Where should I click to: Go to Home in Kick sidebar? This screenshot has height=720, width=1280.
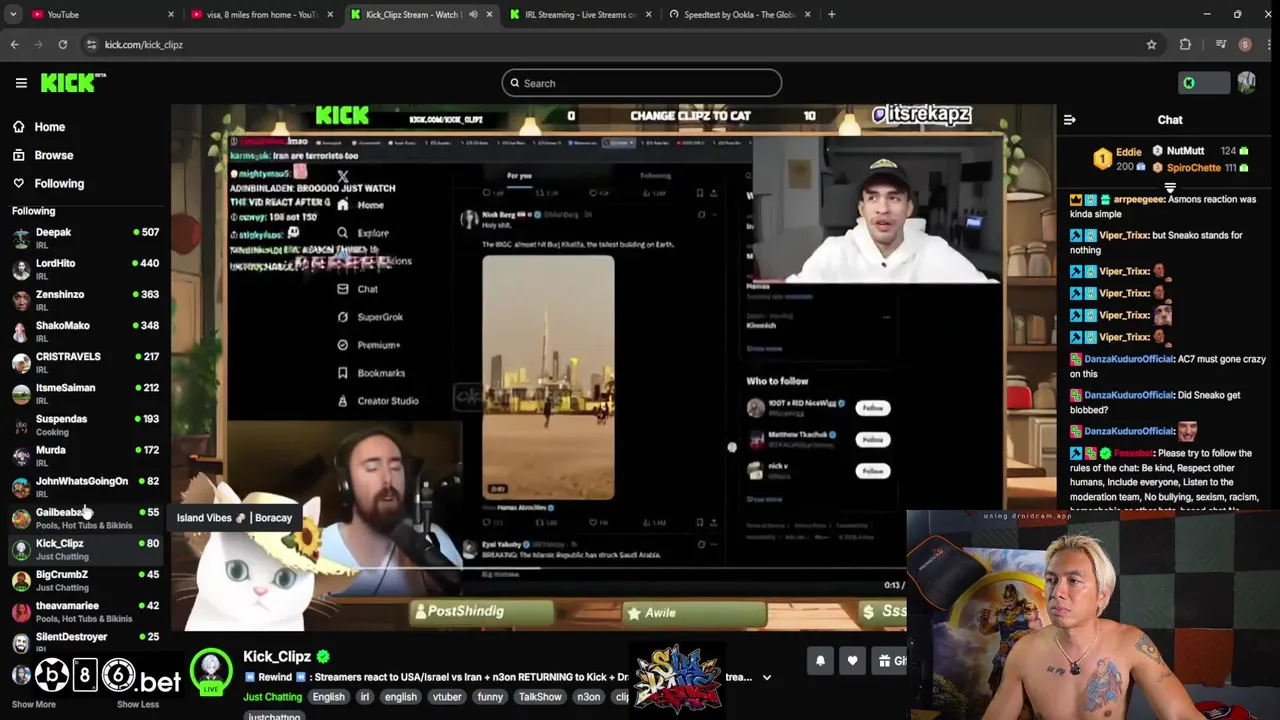pos(49,127)
